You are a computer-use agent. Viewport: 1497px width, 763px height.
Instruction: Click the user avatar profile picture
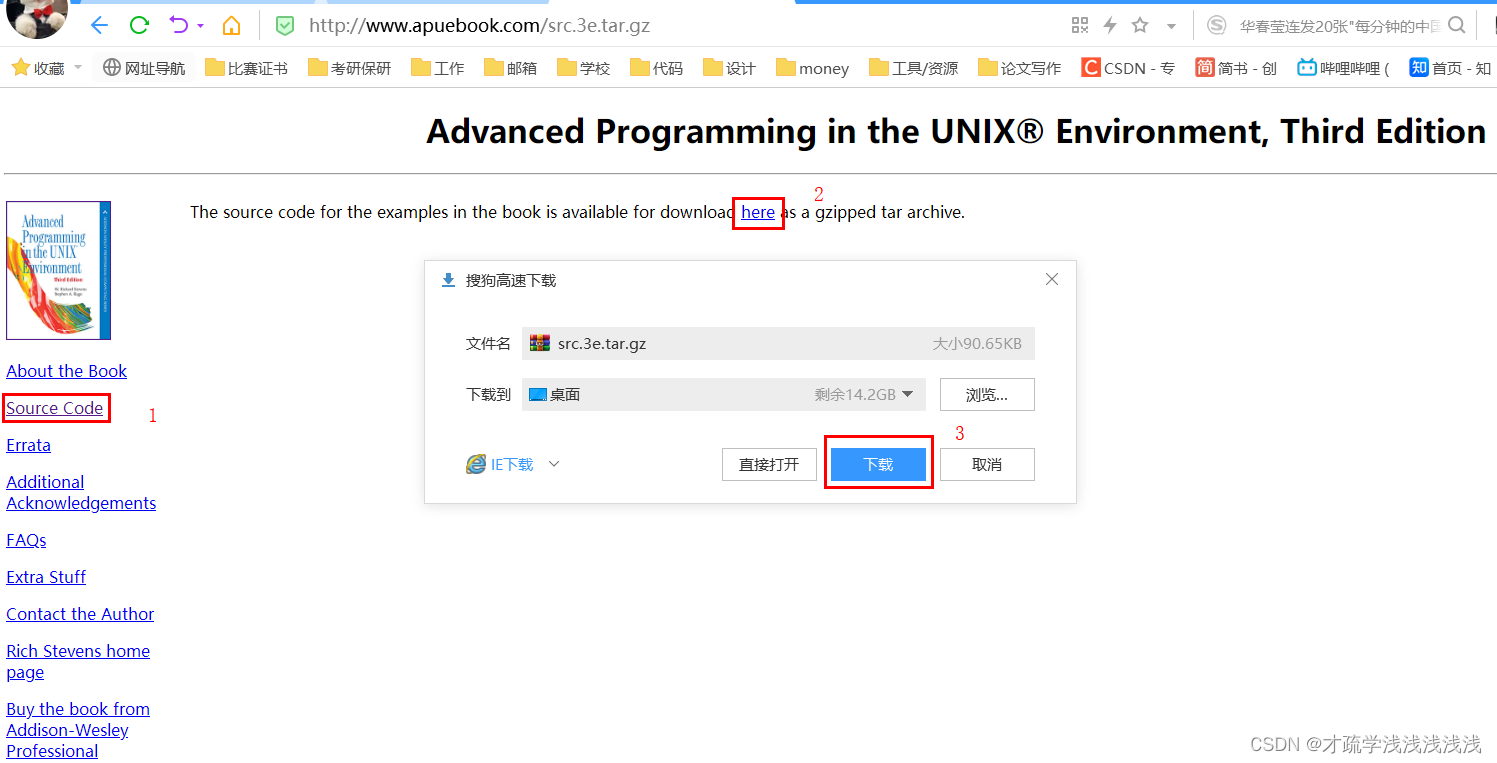[38, 17]
